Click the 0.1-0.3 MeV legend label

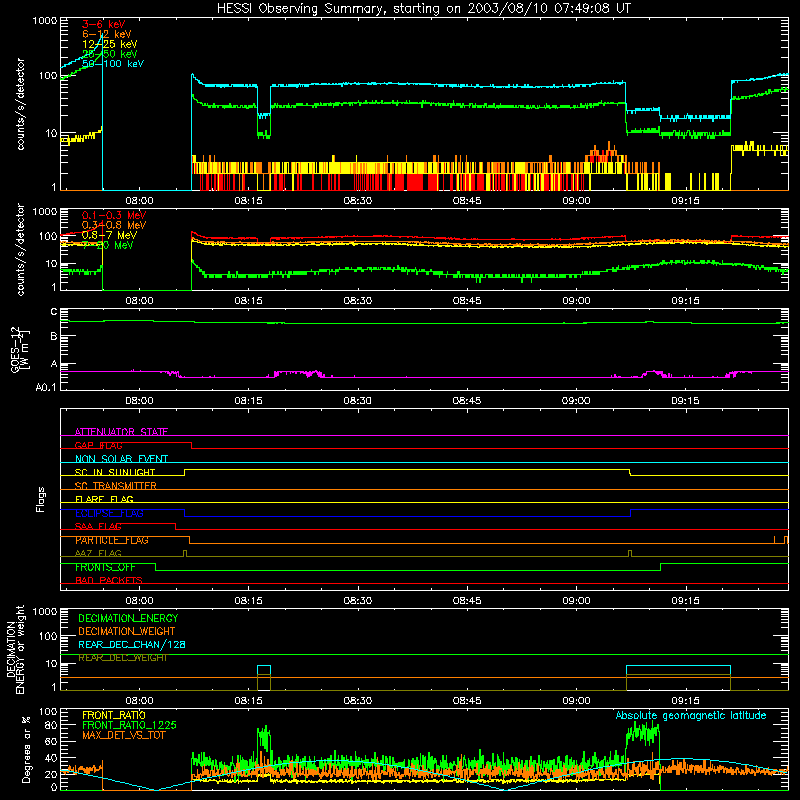coord(114,215)
